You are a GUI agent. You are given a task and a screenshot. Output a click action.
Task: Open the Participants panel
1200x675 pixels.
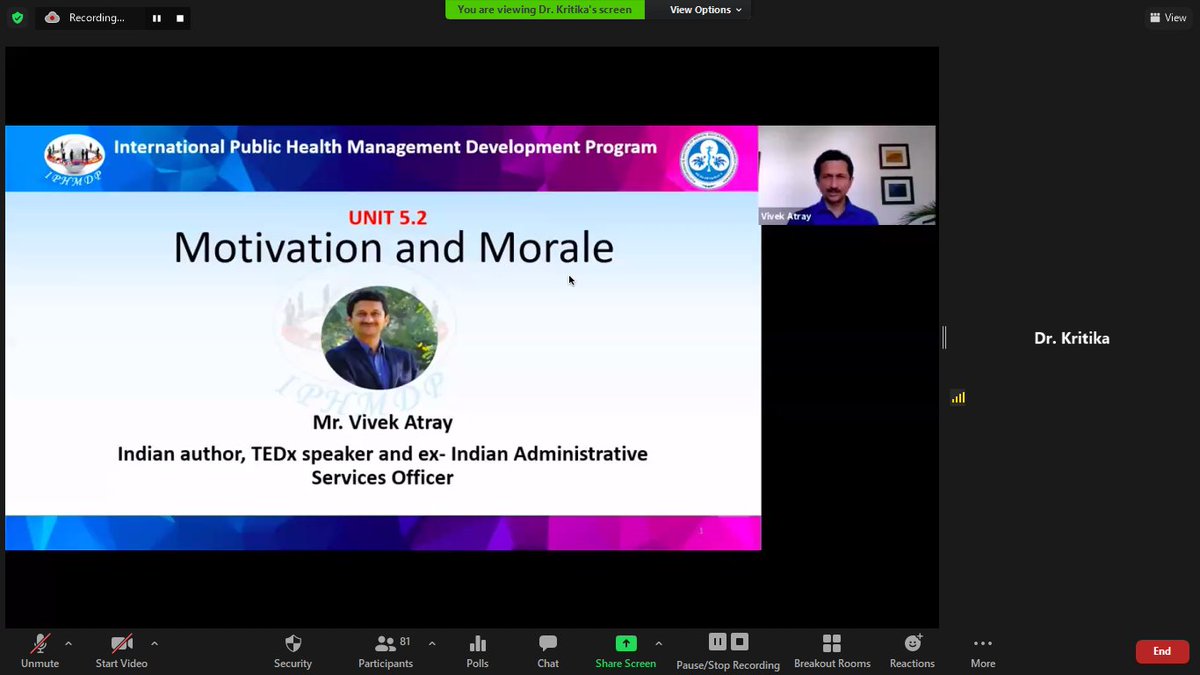(x=386, y=651)
